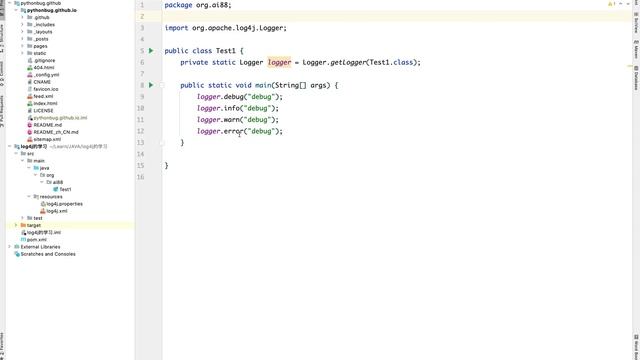Select the Test1 class in tree
The height and width of the screenshot is (360, 640).
coord(65,189)
